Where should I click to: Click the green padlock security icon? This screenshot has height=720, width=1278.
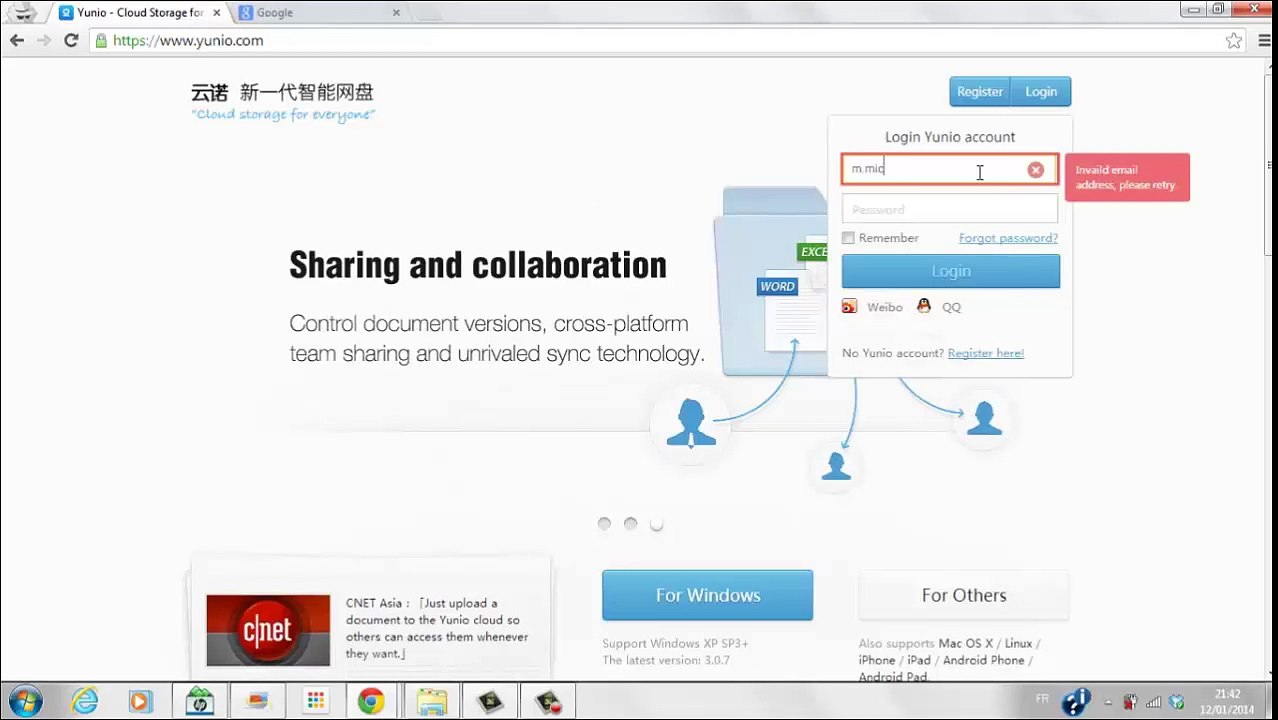pos(101,41)
